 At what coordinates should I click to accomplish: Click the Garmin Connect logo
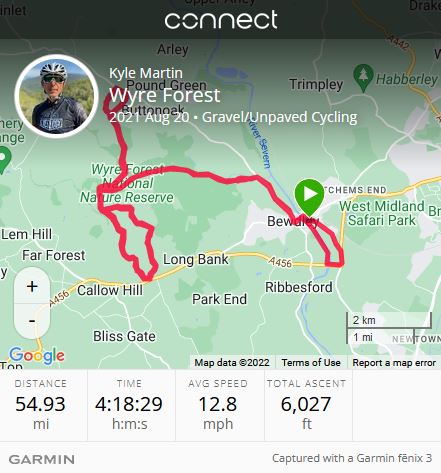point(221,20)
